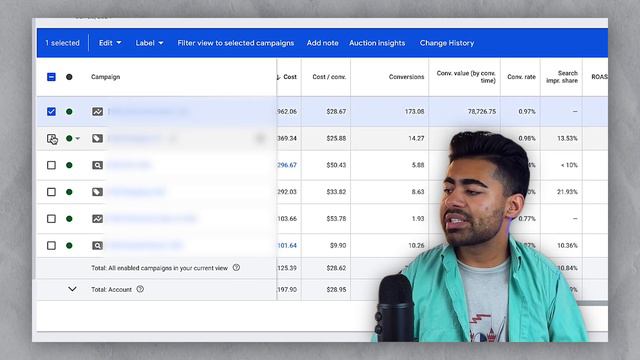Viewport: 640px width, 360px height.
Task: Check the campaign row with cost/conv. $9.90
Action: [x=51, y=245]
